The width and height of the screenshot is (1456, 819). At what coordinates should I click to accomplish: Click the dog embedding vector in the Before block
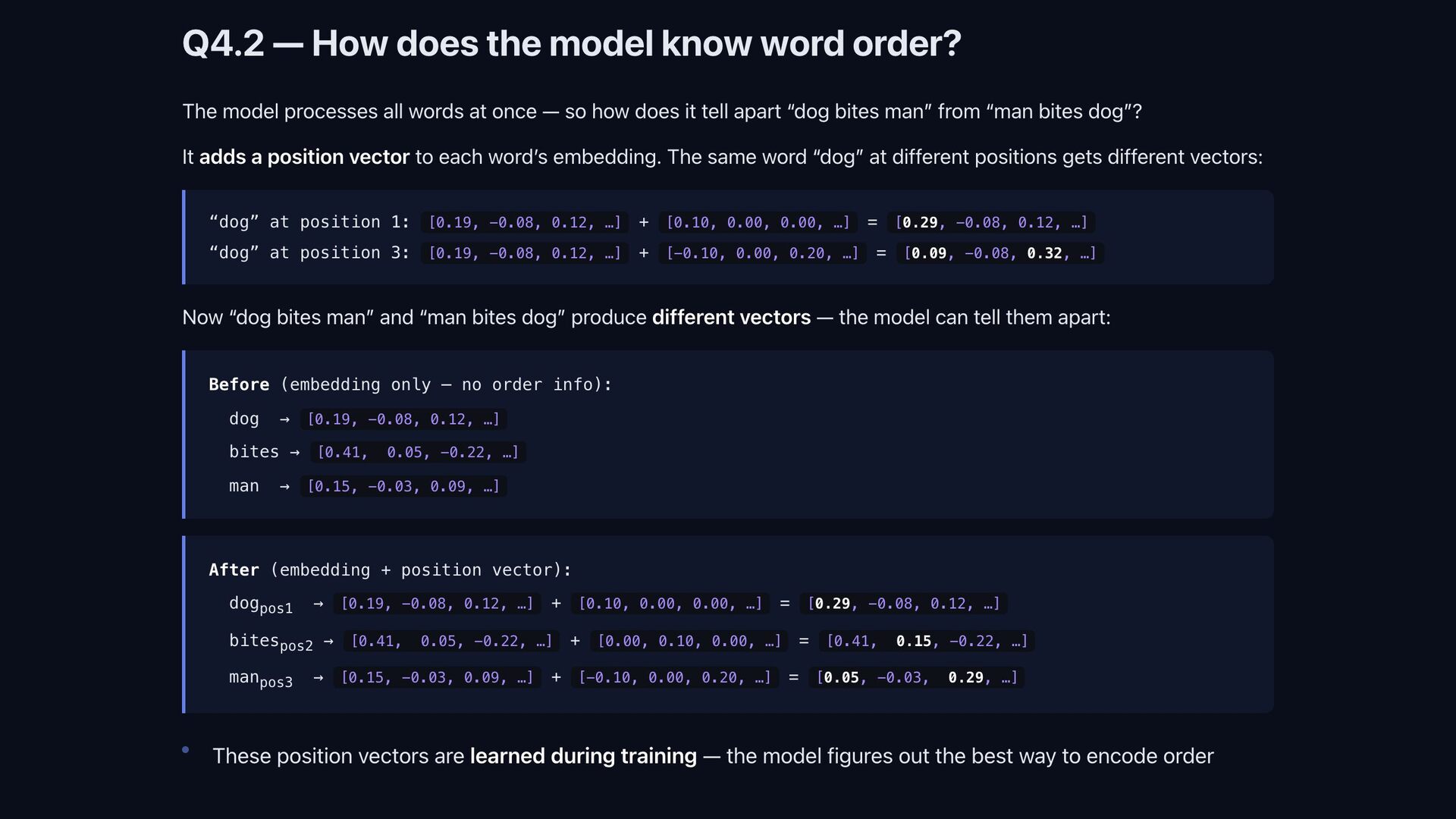pyautogui.click(x=403, y=419)
